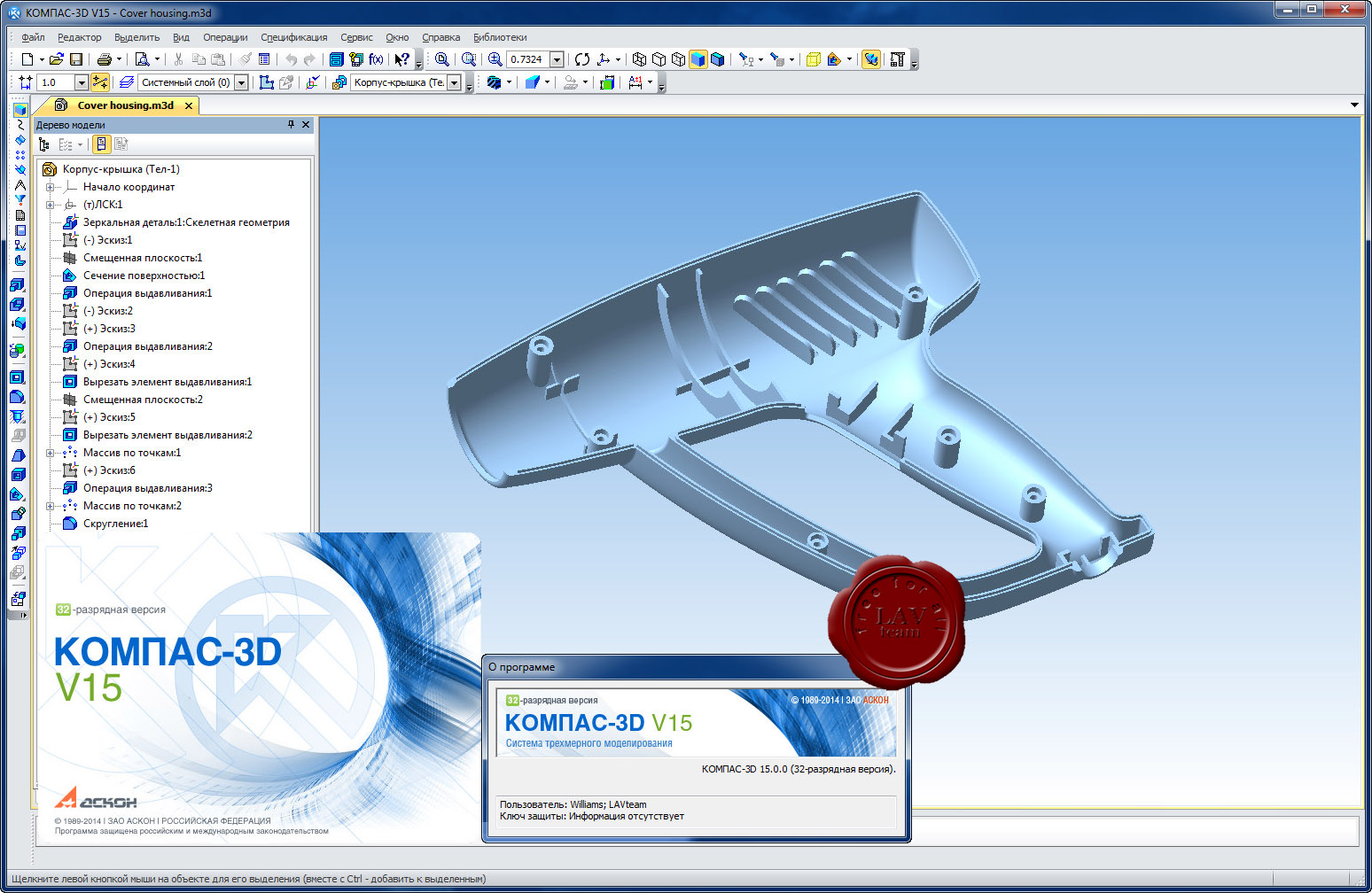Pin the Дерево модели panel
The height and width of the screenshot is (893, 1372).
pos(291,125)
